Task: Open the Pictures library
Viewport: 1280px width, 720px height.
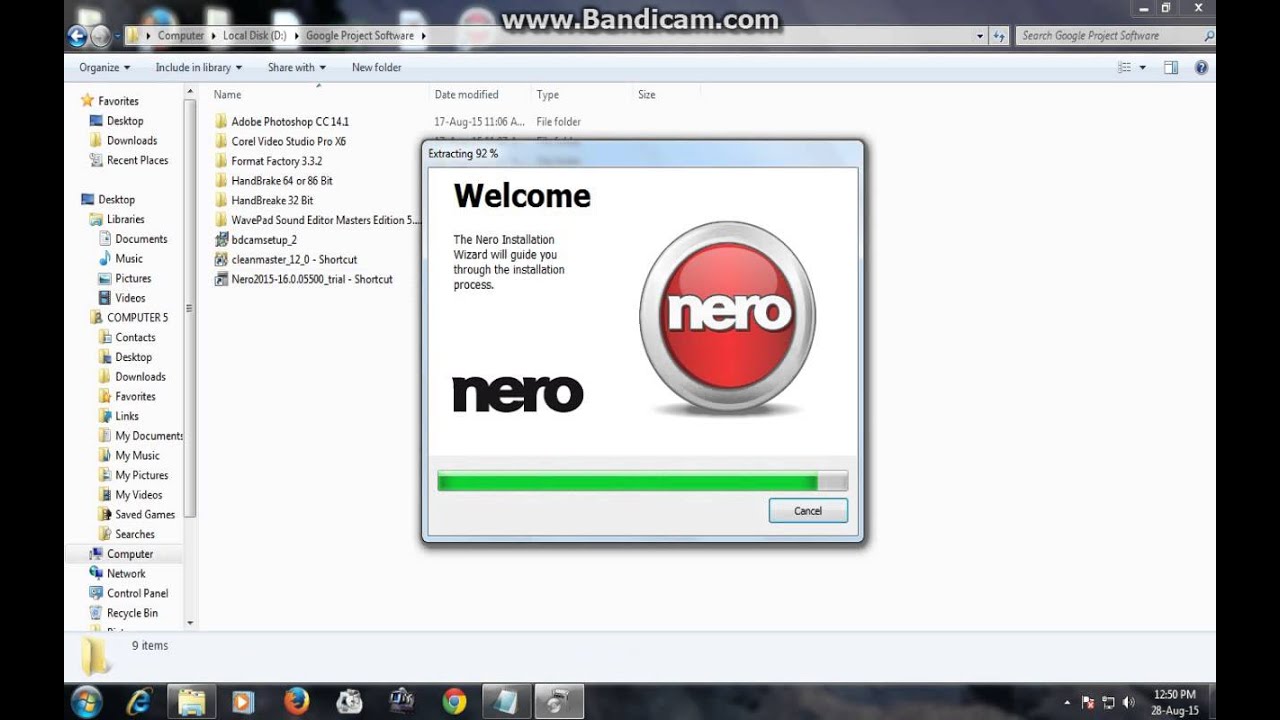Action: (133, 279)
